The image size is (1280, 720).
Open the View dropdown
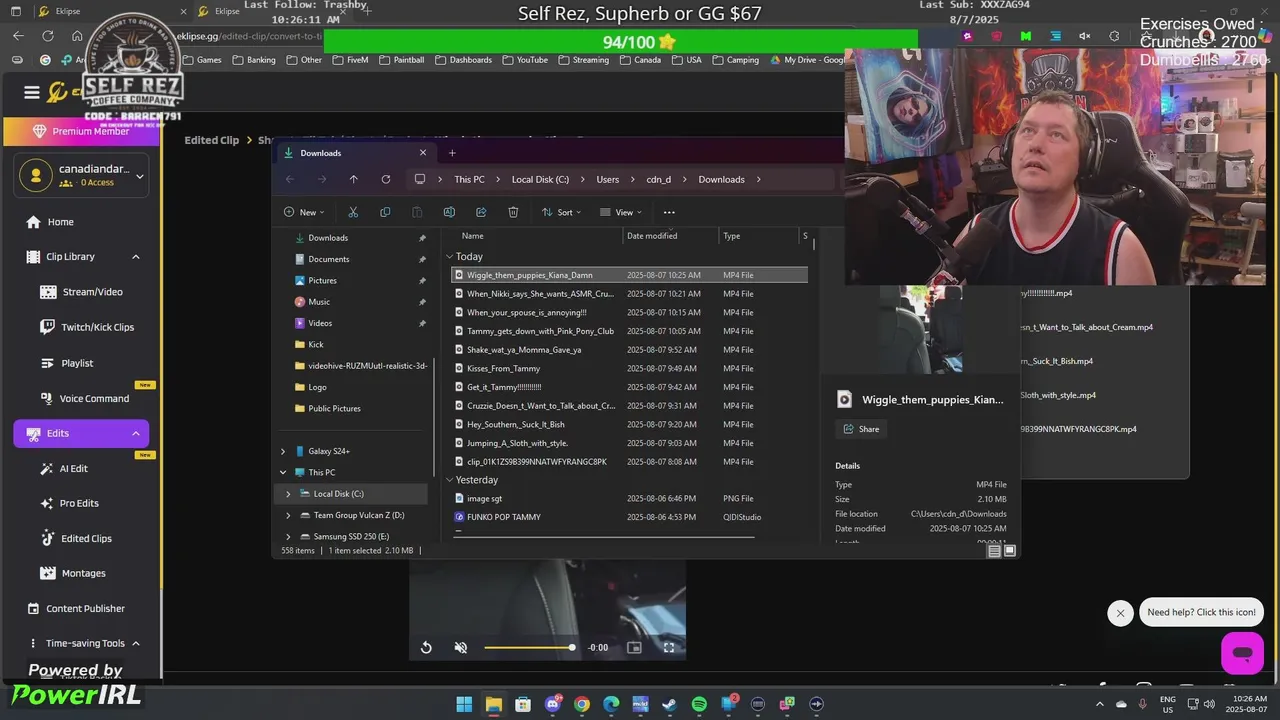click(620, 212)
